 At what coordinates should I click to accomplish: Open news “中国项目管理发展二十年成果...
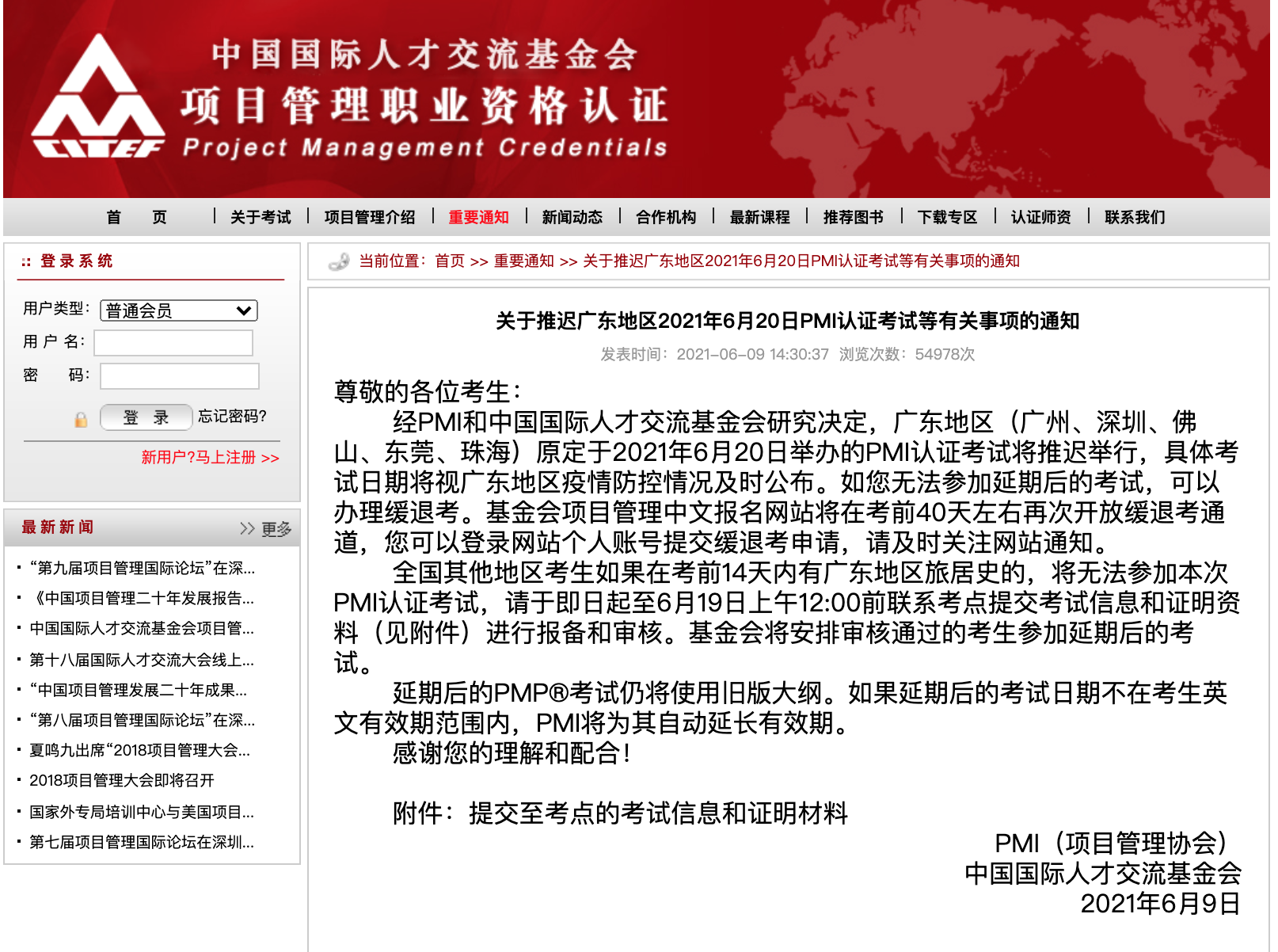coord(139,690)
